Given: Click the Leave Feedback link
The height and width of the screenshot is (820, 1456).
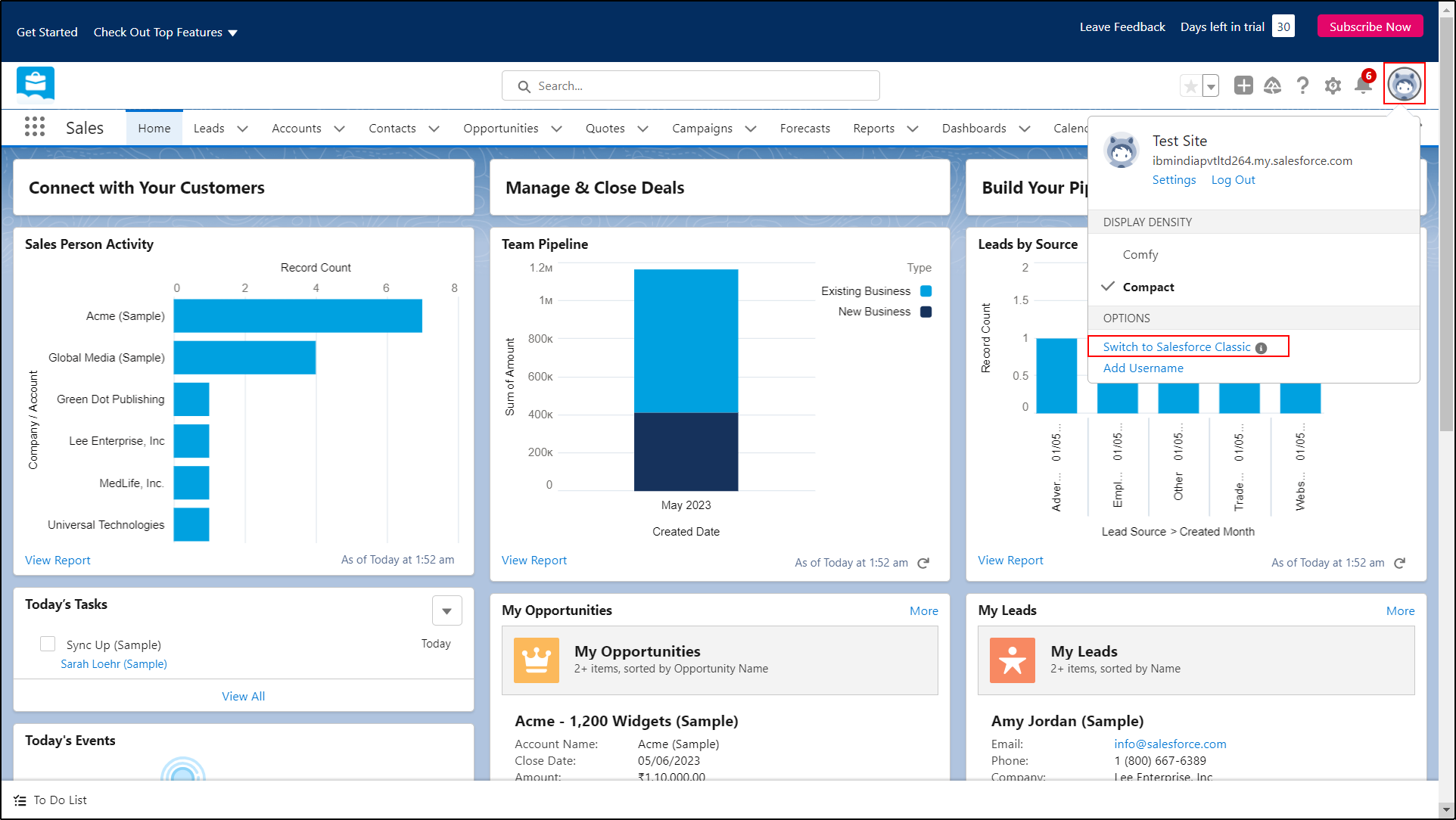Looking at the screenshot, I should point(1122,27).
